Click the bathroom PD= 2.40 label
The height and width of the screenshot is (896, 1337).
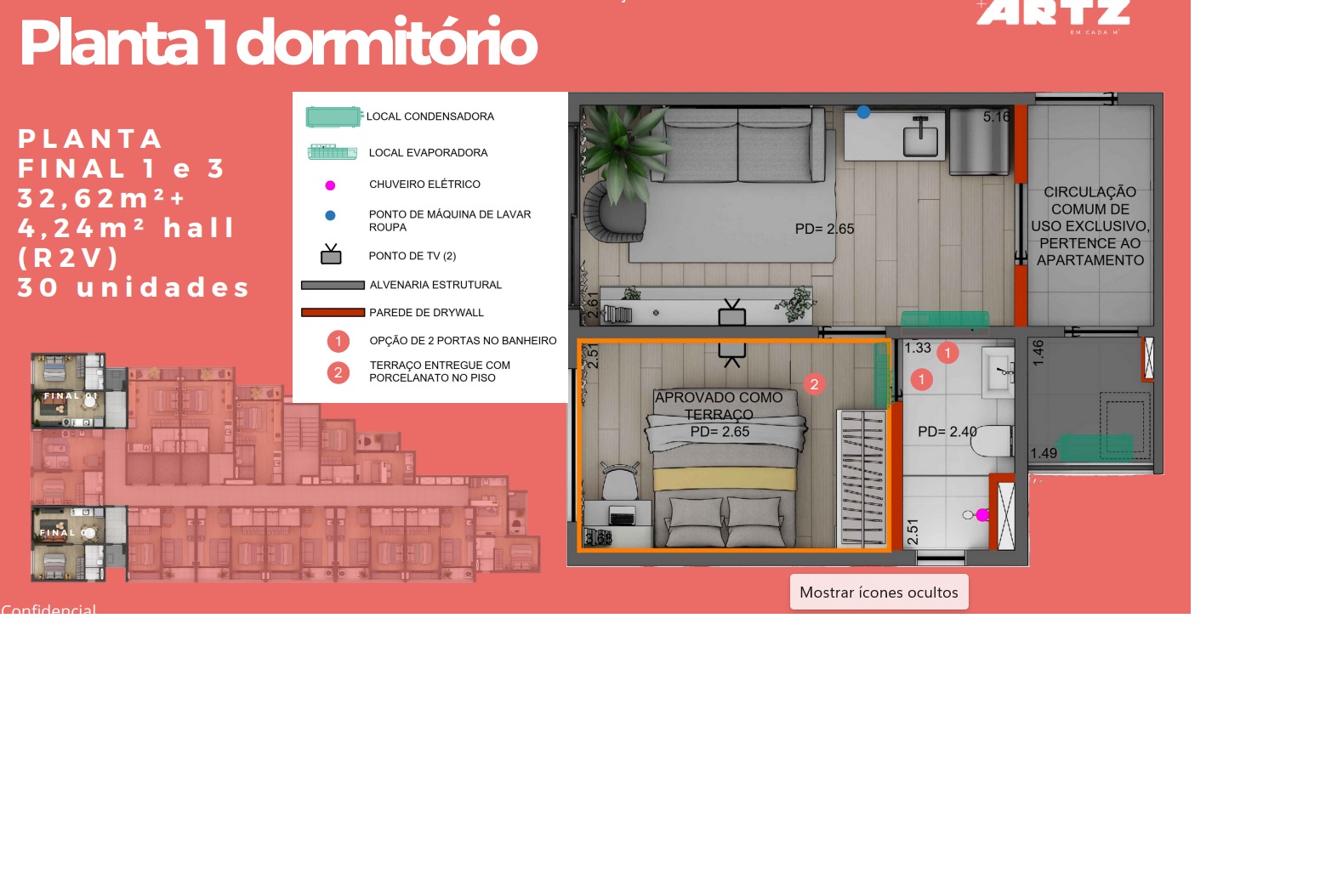947,432
